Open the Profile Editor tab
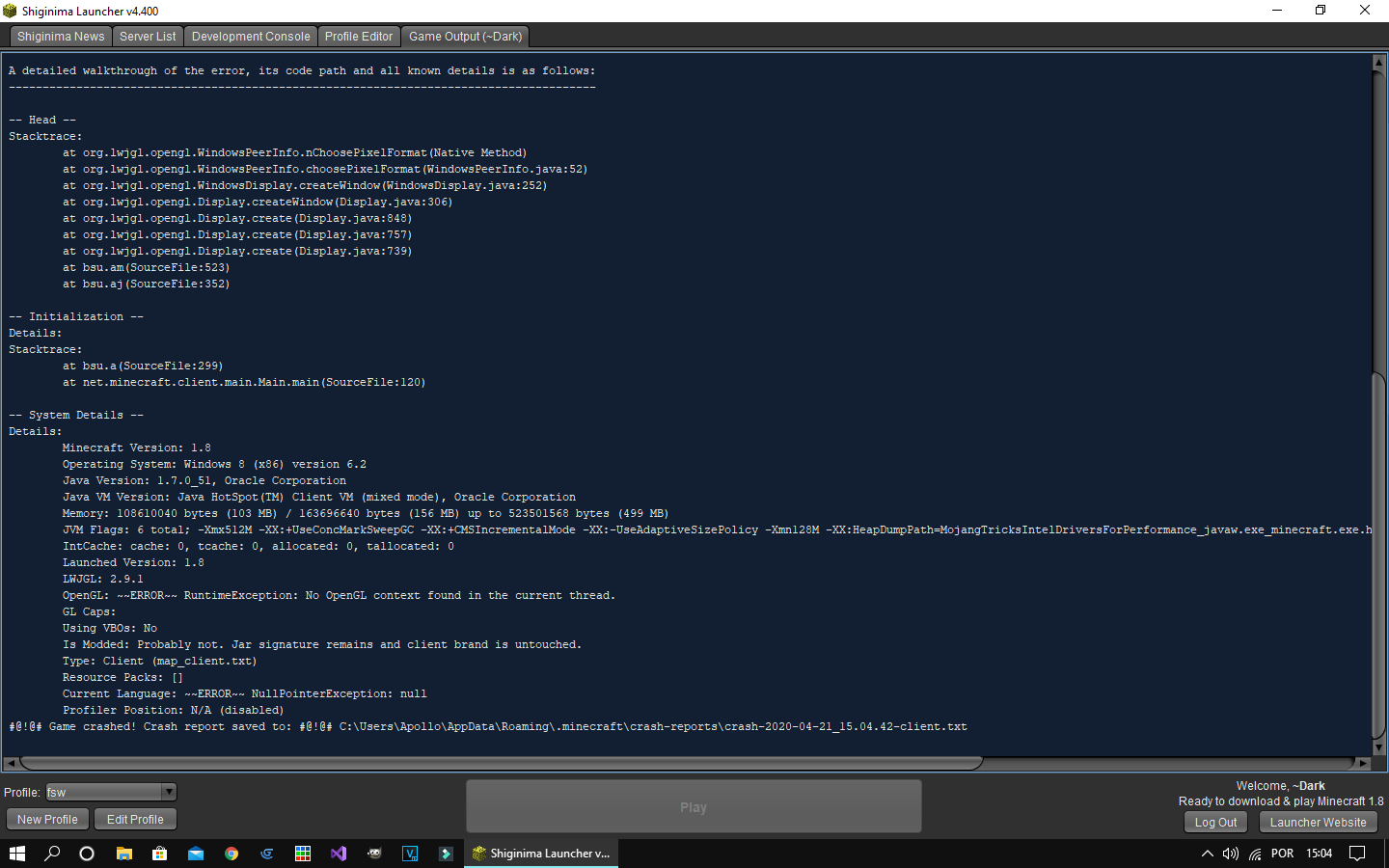 coord(359,37)
